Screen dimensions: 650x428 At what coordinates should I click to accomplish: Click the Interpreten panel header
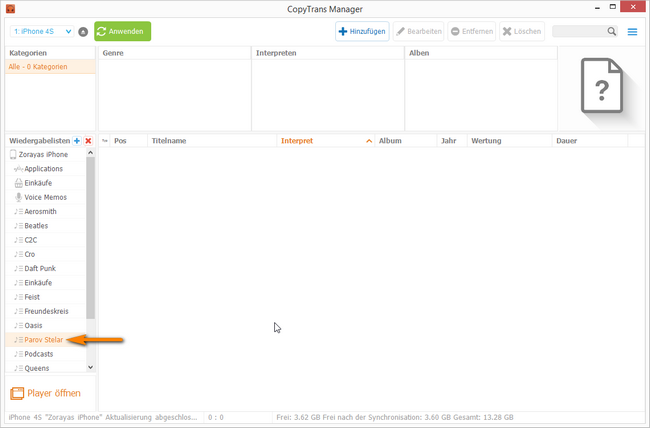point(328,53)
